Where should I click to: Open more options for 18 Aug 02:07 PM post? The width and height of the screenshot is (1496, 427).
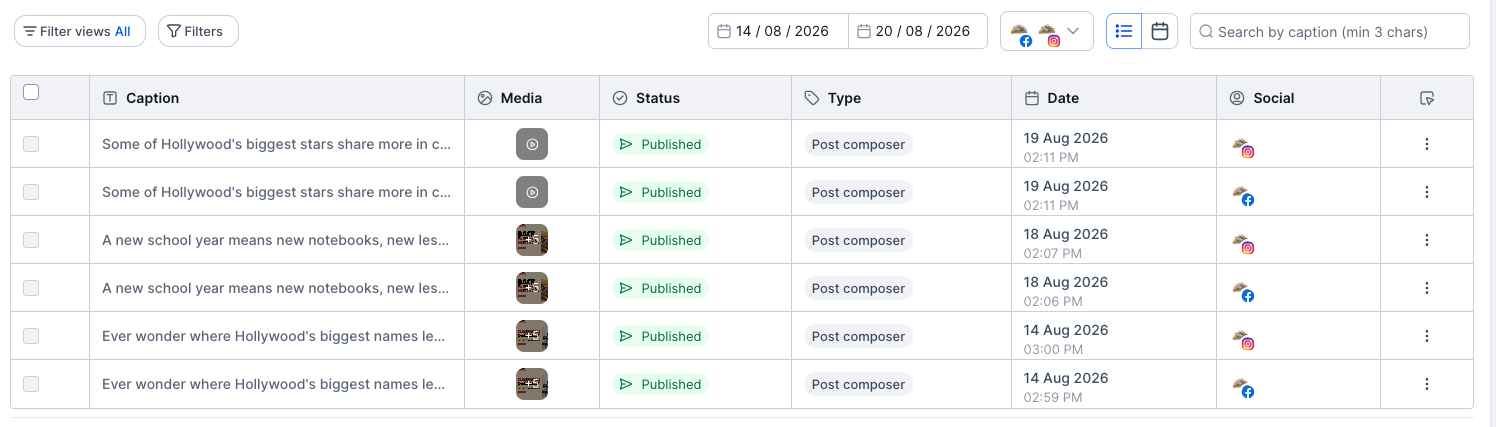click(x=1427, y=240)
